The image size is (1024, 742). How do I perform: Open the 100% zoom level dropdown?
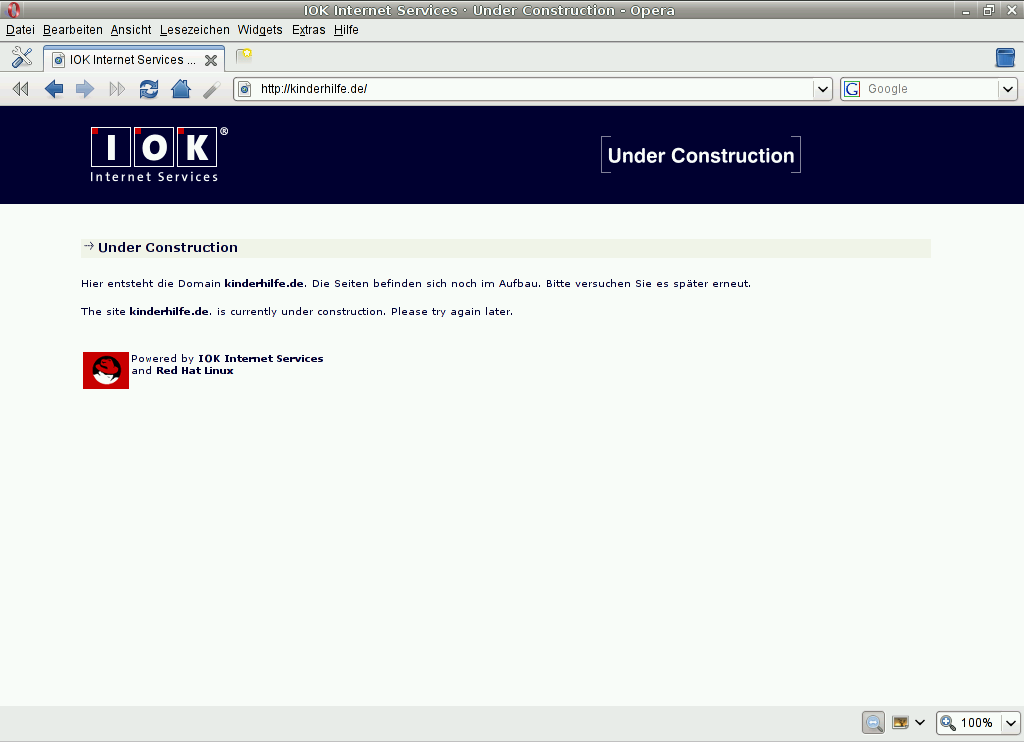(1010, 722)
